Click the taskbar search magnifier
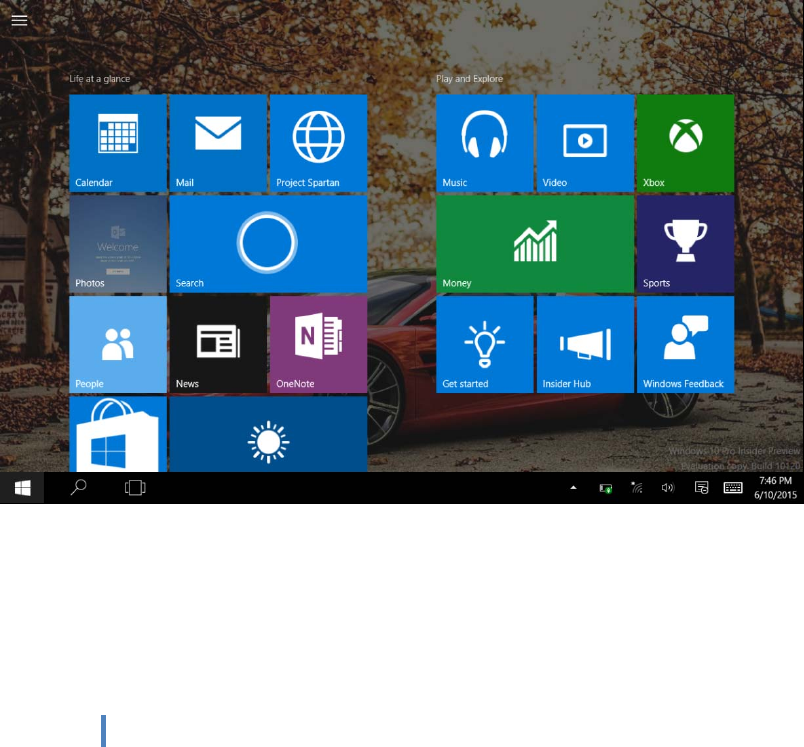Image resolution: width=804 pixels, height=747 pixels. [x=78, y=487]
